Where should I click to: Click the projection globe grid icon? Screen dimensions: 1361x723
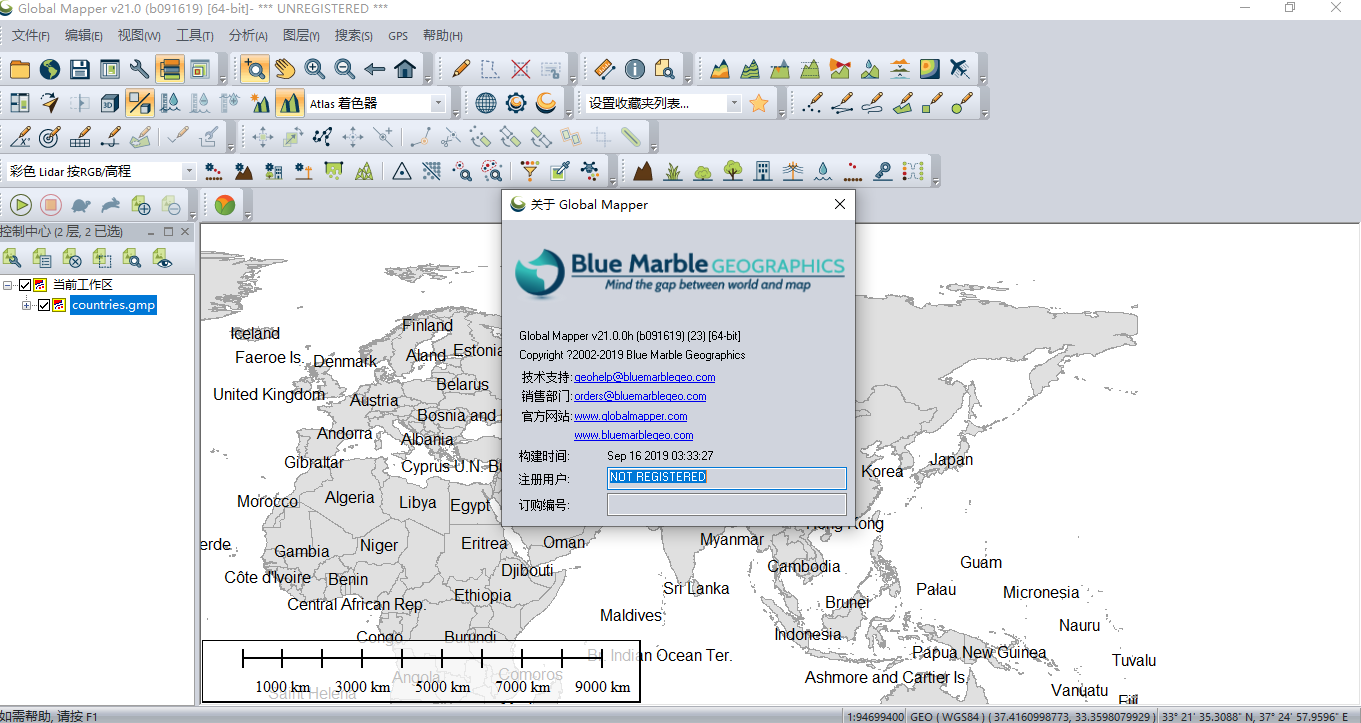point(486,102)
